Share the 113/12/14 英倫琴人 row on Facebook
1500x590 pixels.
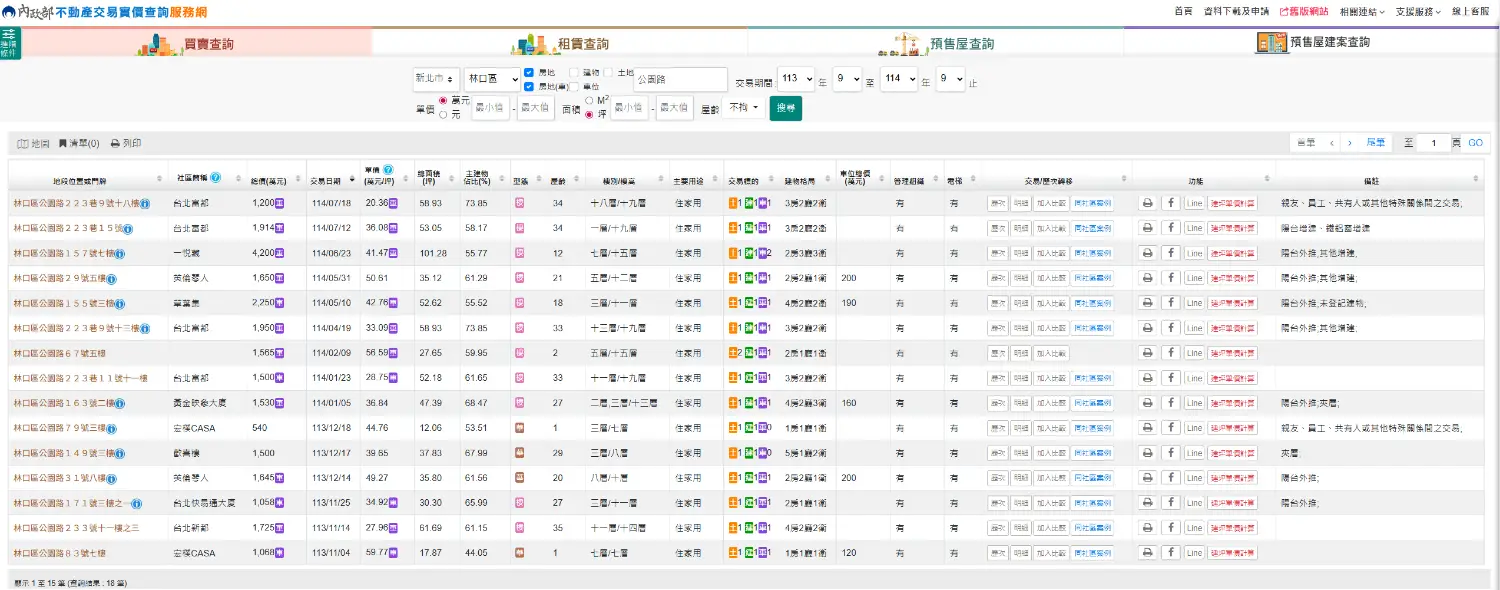pos(1170,478)
